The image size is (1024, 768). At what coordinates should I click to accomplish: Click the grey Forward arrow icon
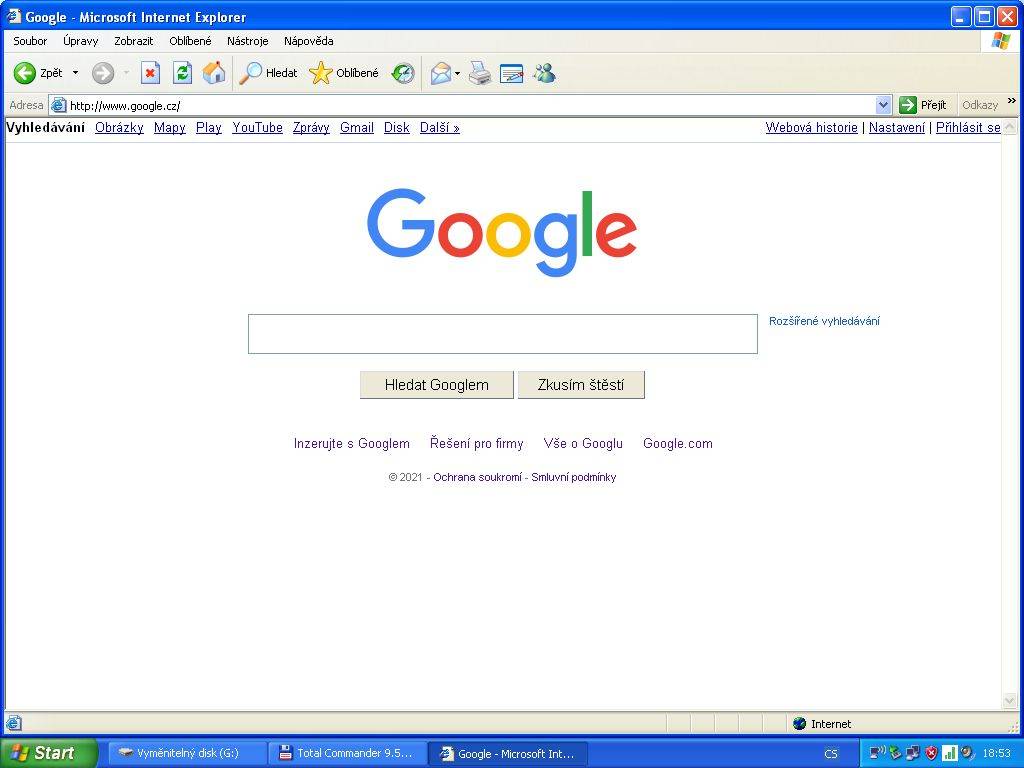click(x=103, y=73)
